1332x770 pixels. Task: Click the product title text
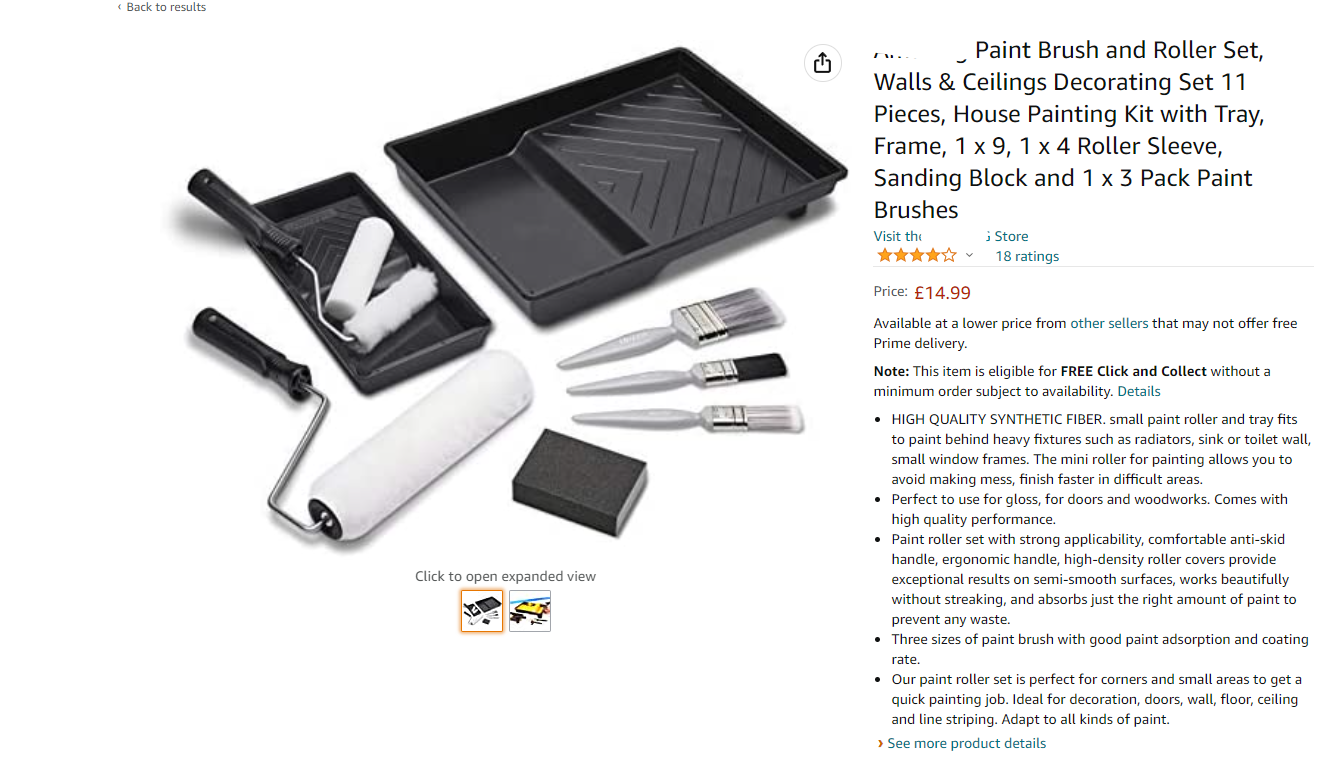coord(1069,130)
